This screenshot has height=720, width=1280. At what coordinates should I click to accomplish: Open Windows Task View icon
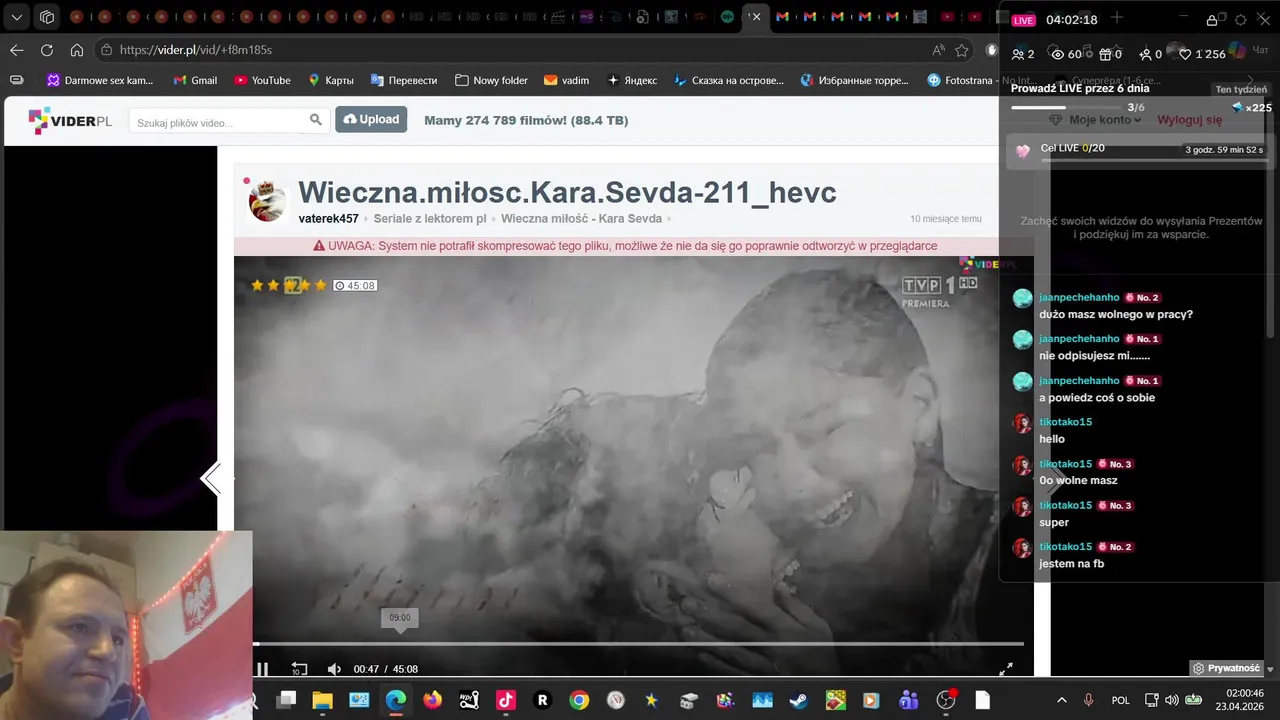tap(287, 700)
